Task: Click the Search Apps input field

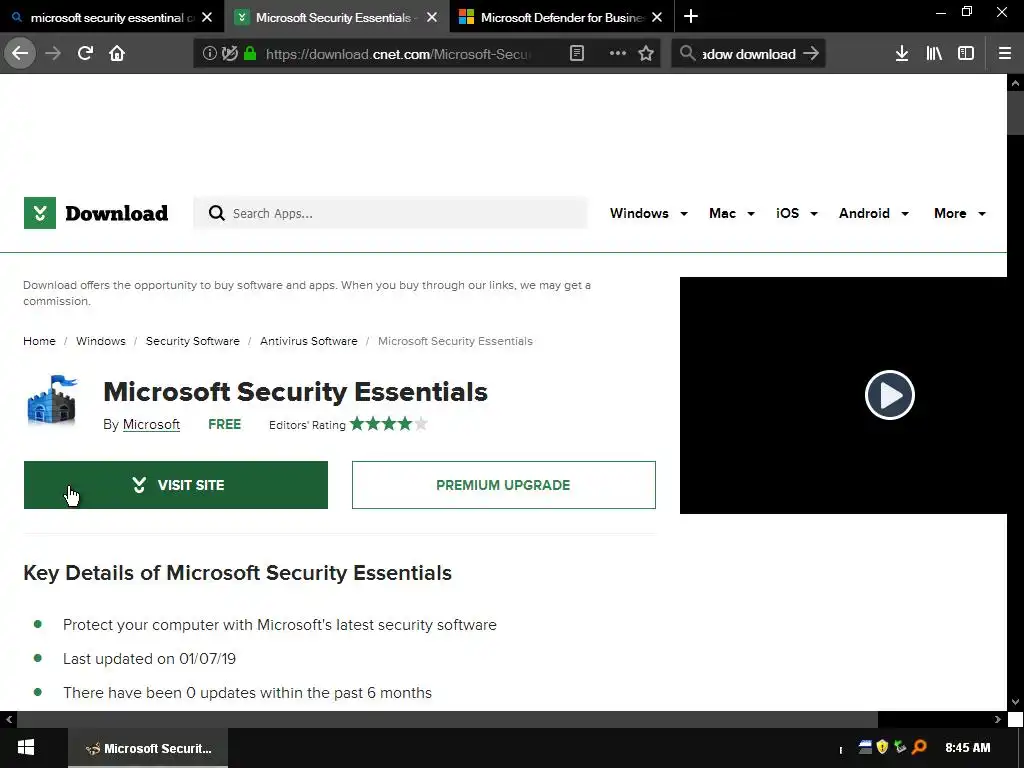Action: tap(390, 213)
